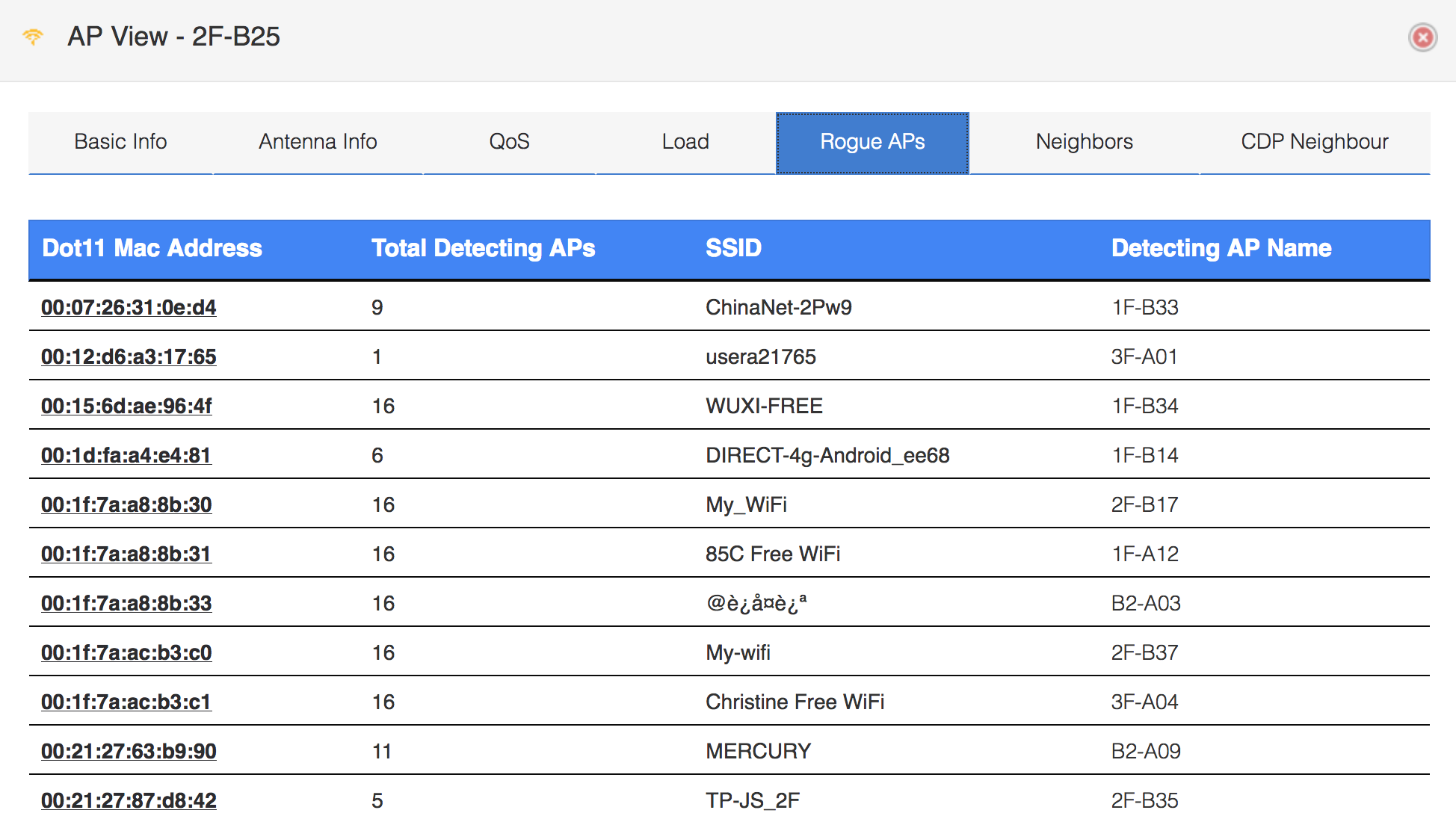Click the DIRECT-4g-Android_ee68 SSID text
The image size is (1456, 816).
pos(827,455)
